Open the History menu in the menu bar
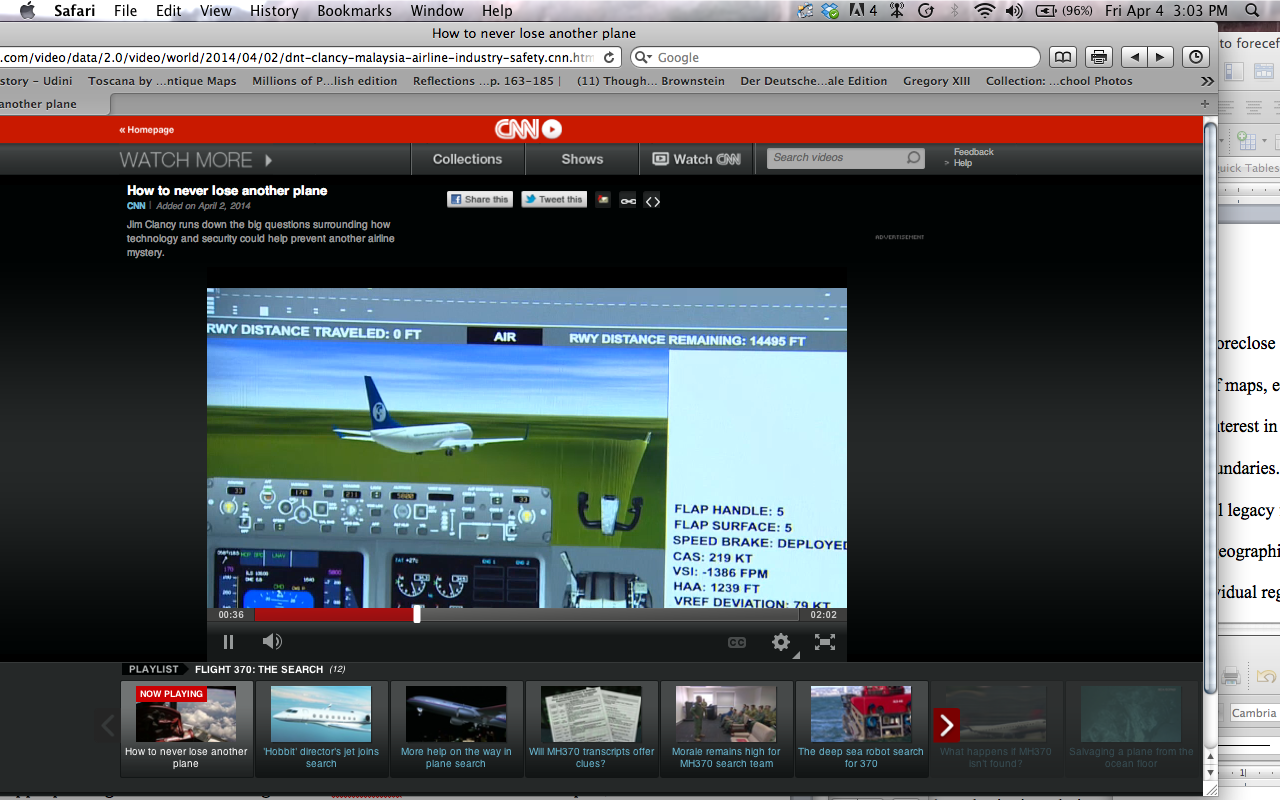 pos(274,11)
